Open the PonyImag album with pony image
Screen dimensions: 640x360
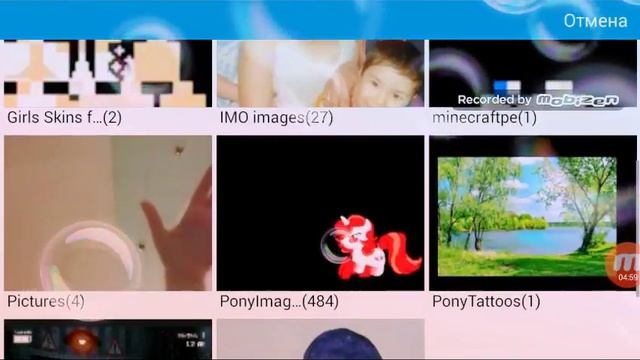coord(320,213)
